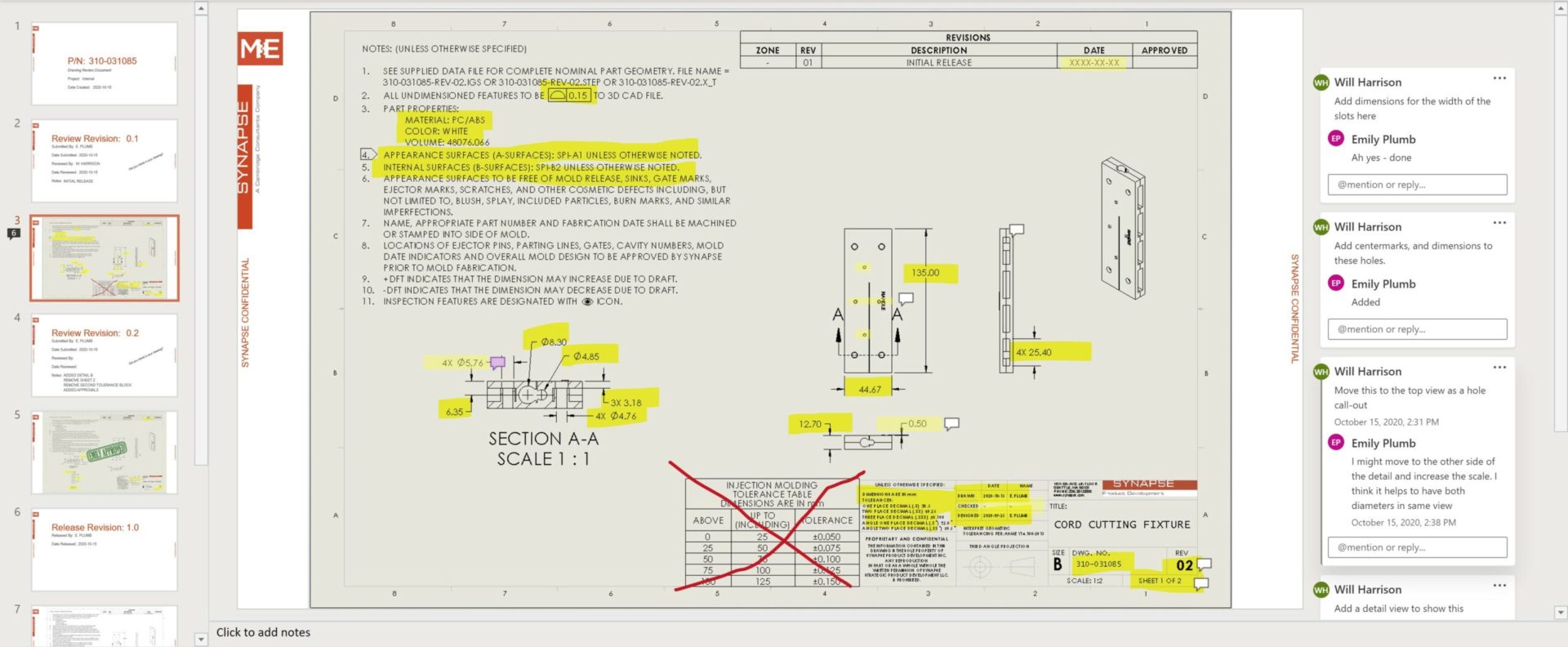This screenshot has width=1568, height=647.
Task: Click the 'October 15, 2020, 2:38 PM' timestamp
Action: (x=1403, y=523)
